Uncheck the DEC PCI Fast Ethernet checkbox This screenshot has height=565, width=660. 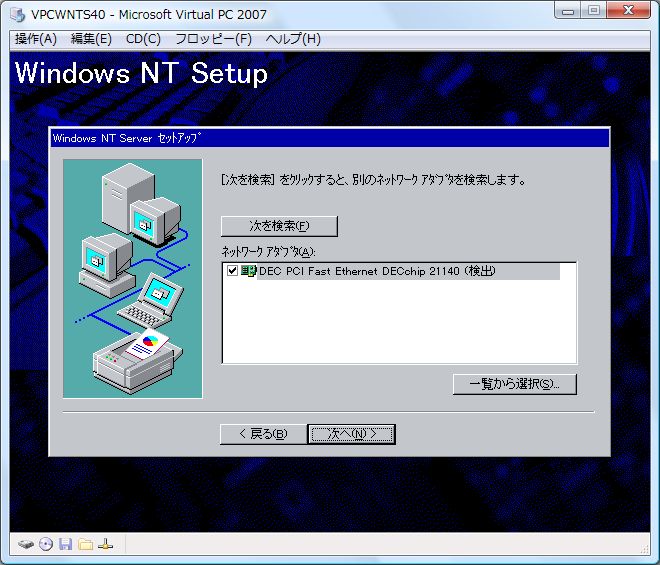(232, 270)
